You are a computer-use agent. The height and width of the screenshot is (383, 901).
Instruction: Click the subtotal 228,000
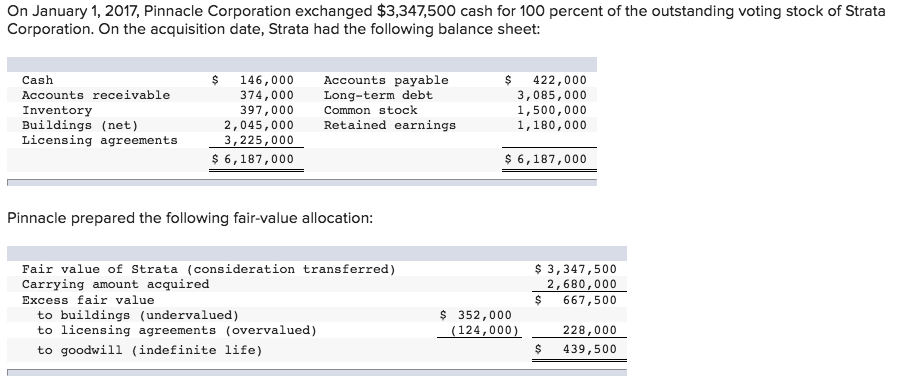point(590,330)
